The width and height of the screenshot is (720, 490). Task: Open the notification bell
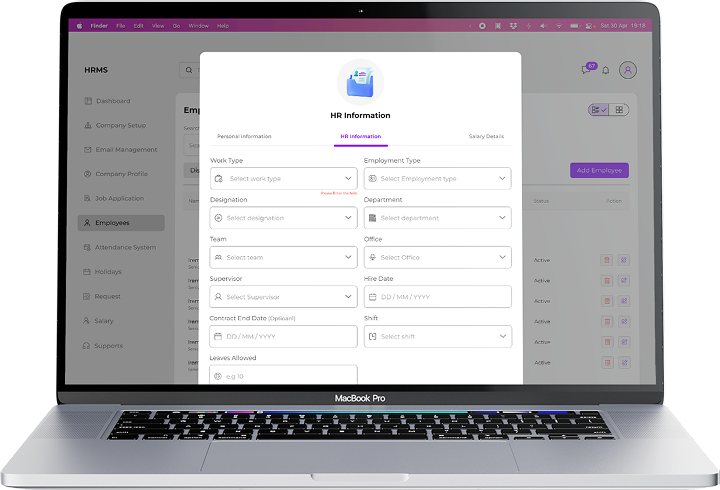click(605, 70)
